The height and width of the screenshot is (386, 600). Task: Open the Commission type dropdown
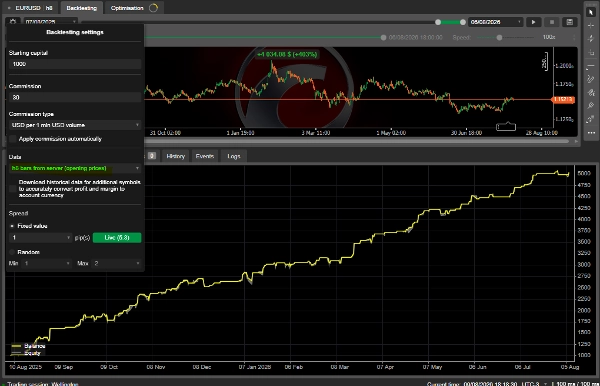(x=75, y=125)
